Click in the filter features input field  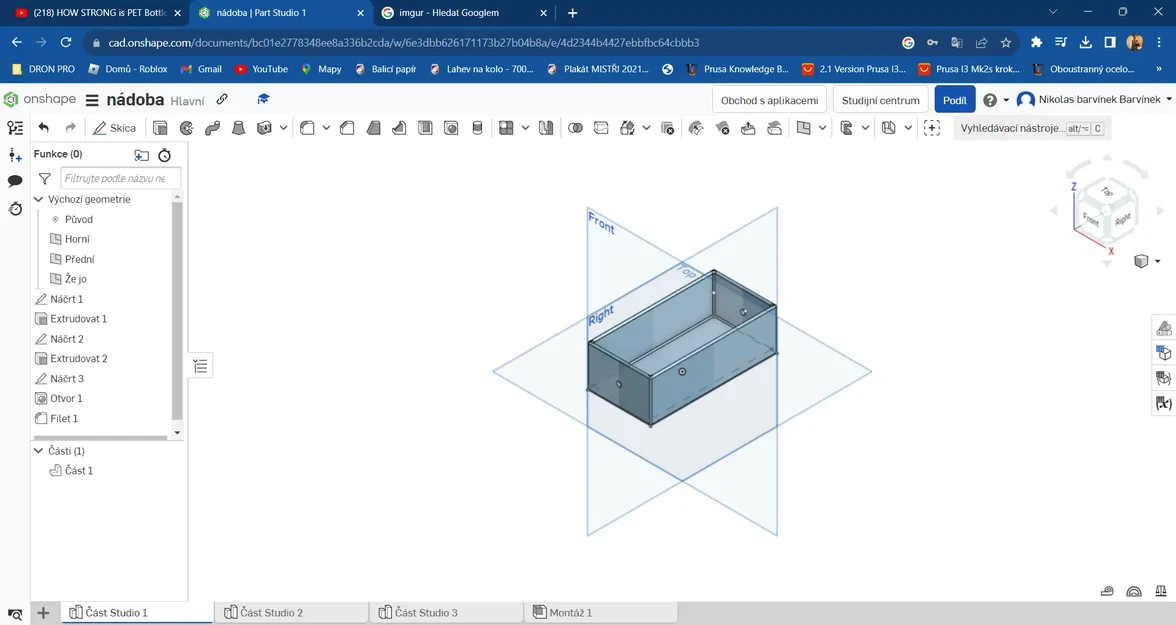[x=120, y=179]
